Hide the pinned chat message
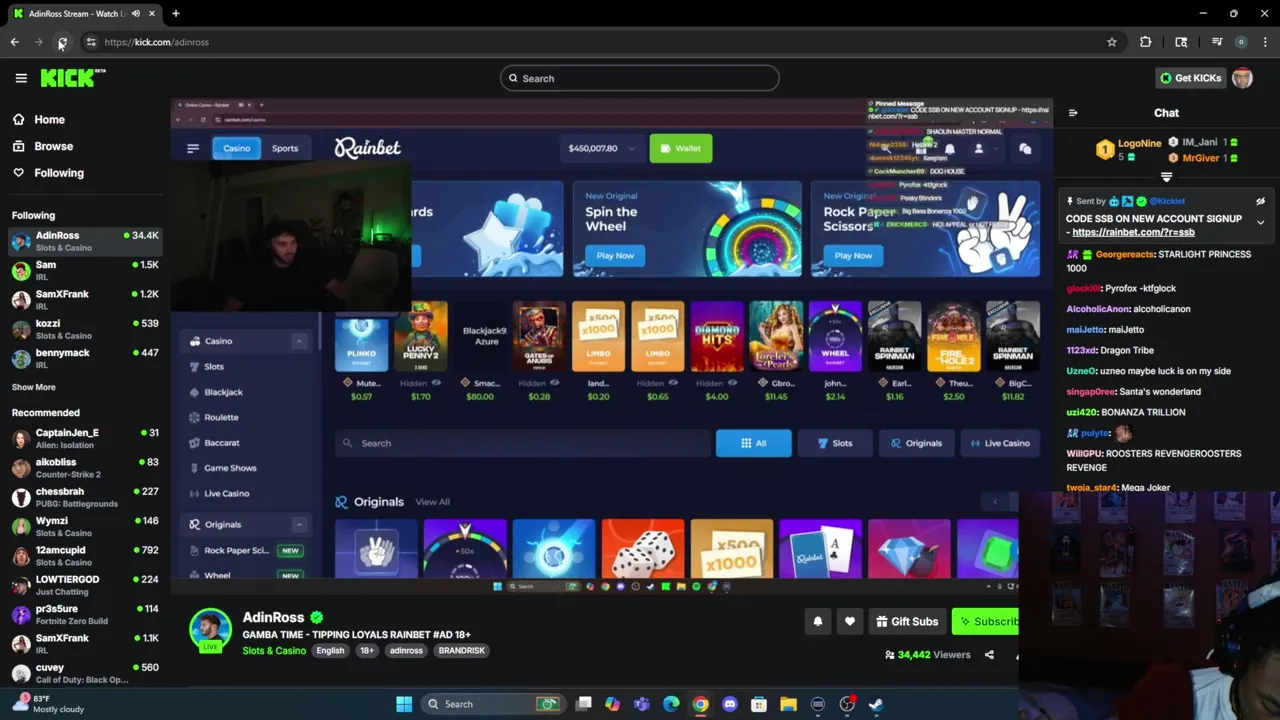 coord(1260,202)
